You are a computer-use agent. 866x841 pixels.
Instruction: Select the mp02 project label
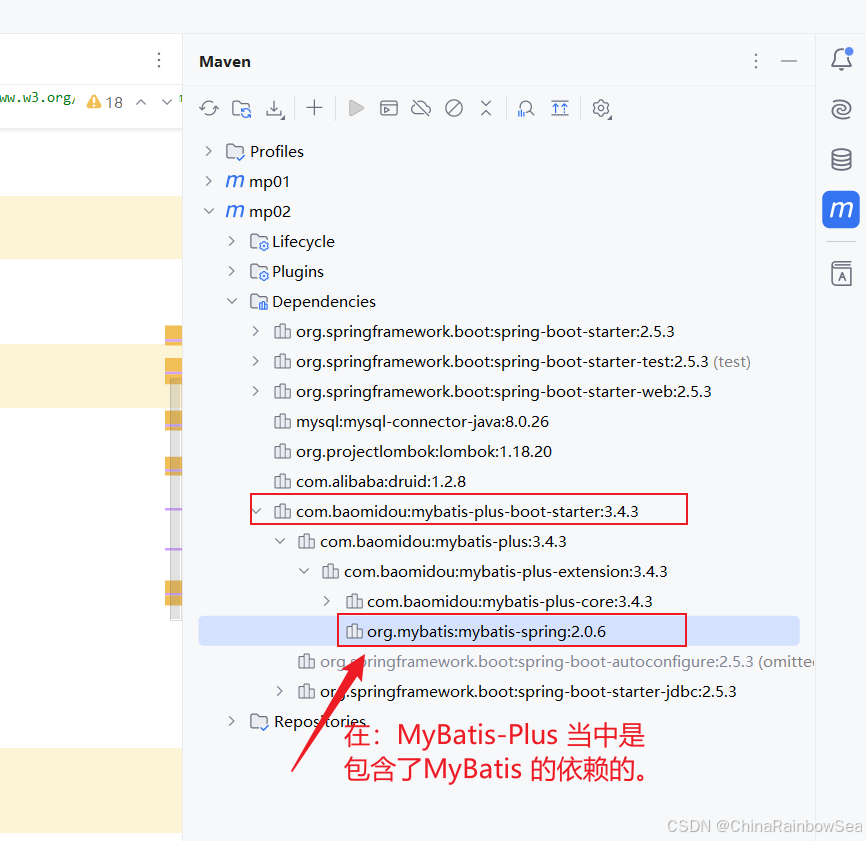pyautogui.click(x=270, y=211)
